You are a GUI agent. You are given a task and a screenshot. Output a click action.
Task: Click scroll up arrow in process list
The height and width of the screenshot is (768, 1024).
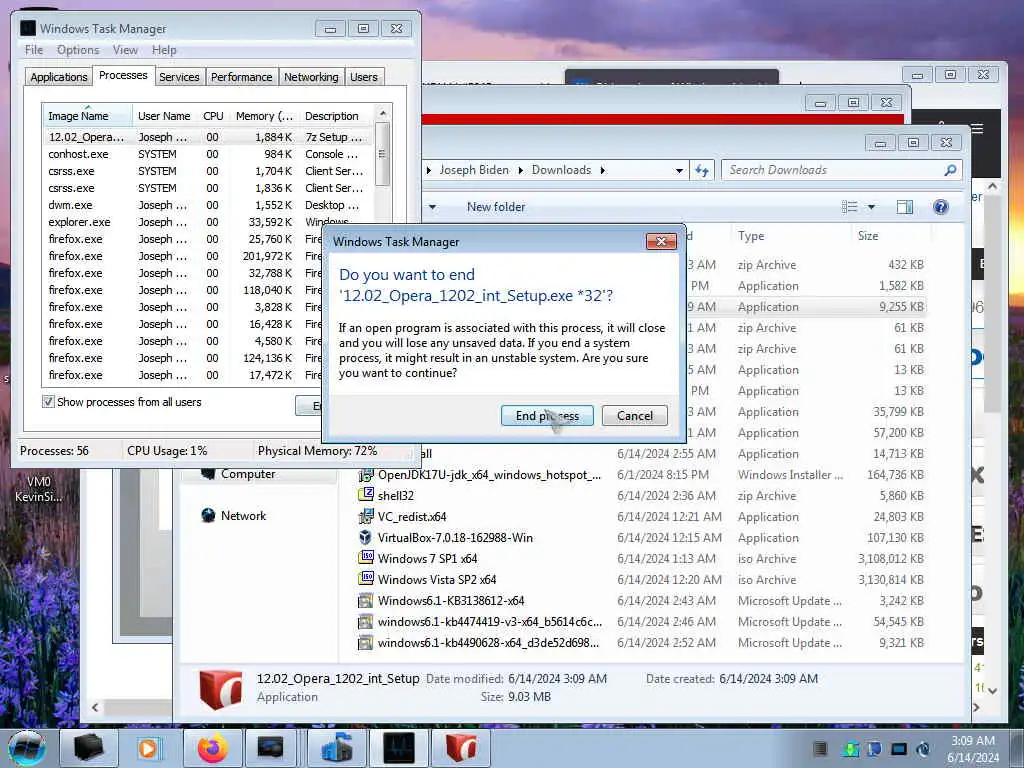383,114
